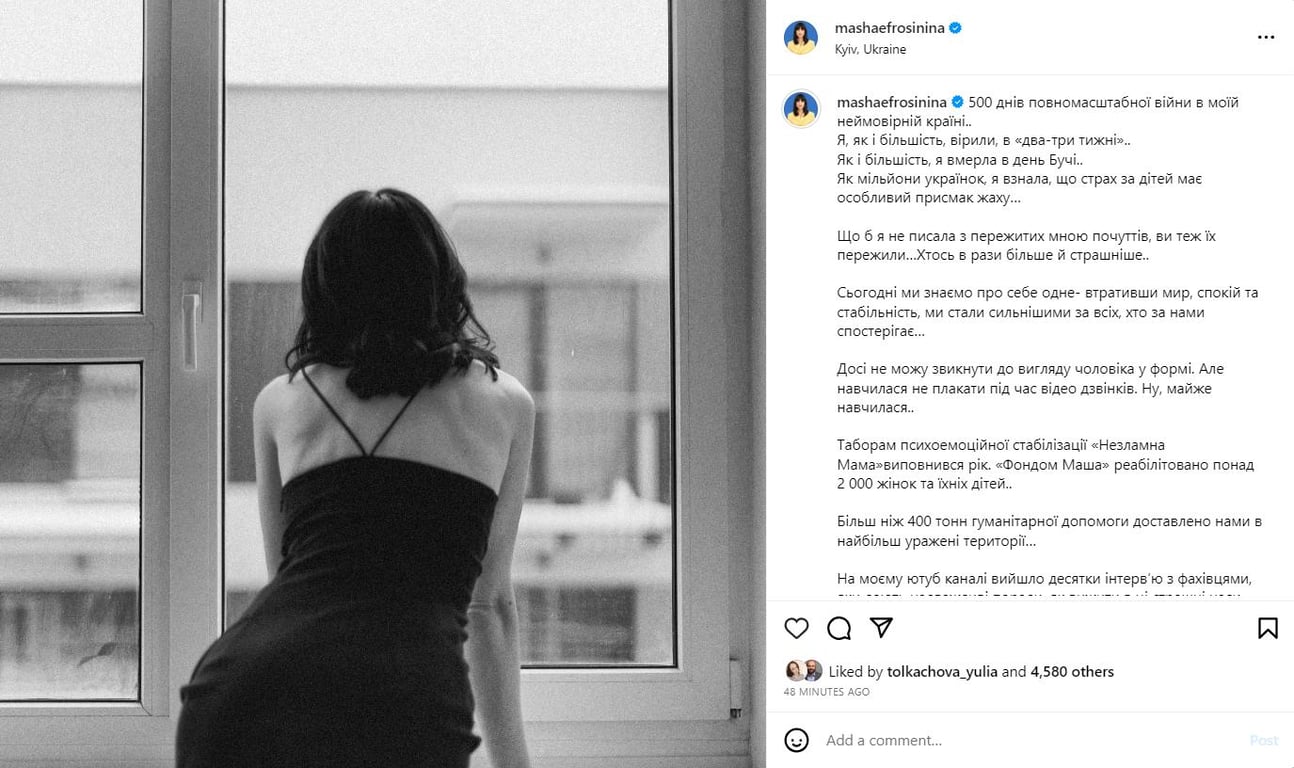
Task: Click the Post comment button
Action: pyautogui.click(x=1264, y=741)
